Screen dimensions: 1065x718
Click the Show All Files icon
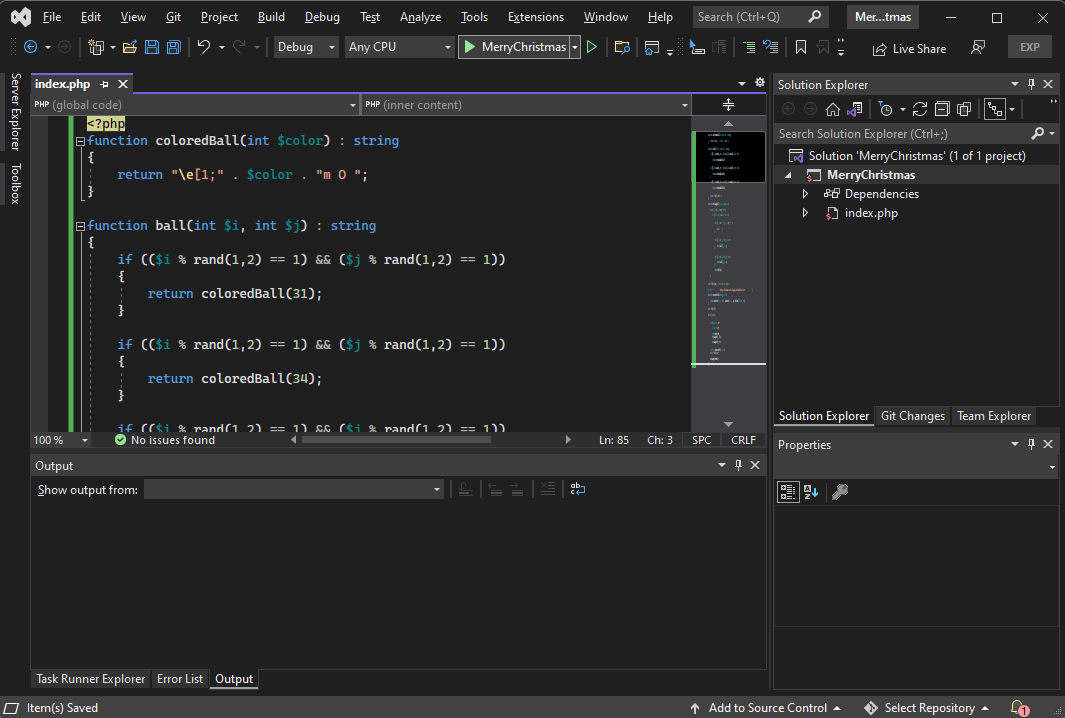(x=964, y=109)
